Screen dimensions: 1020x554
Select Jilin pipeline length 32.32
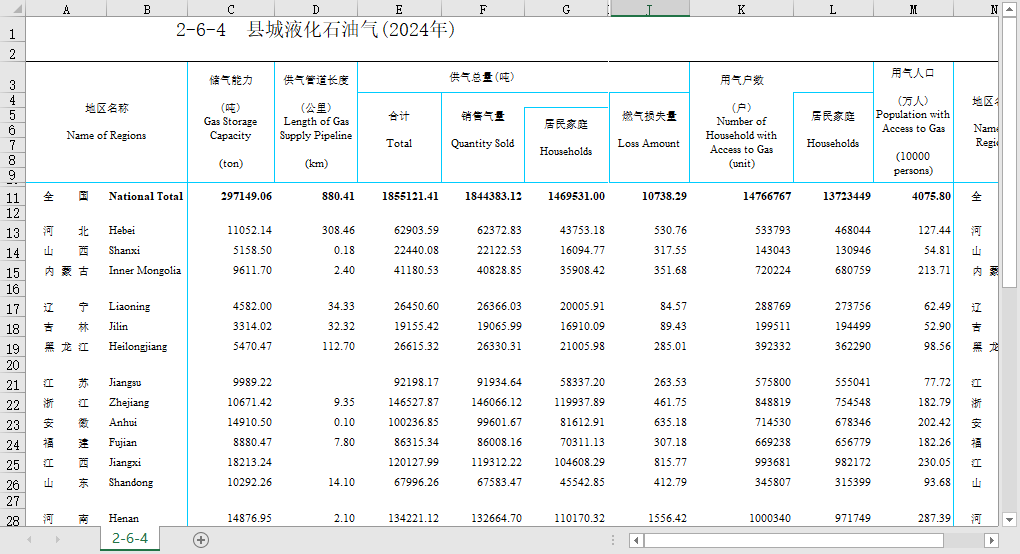316,326
